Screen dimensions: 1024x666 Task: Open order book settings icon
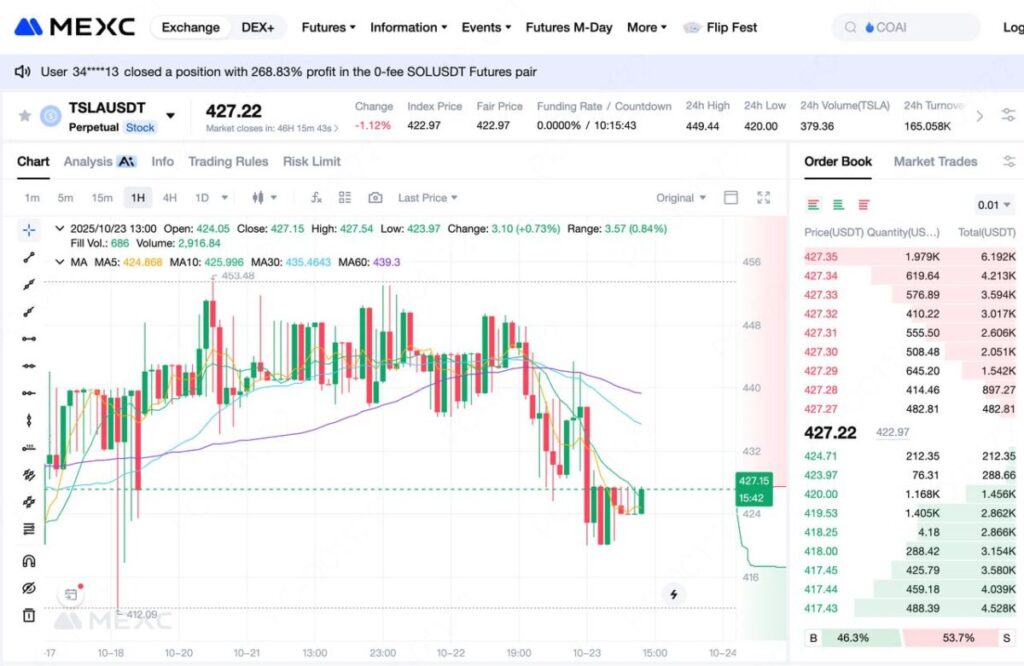point(1008,161)
